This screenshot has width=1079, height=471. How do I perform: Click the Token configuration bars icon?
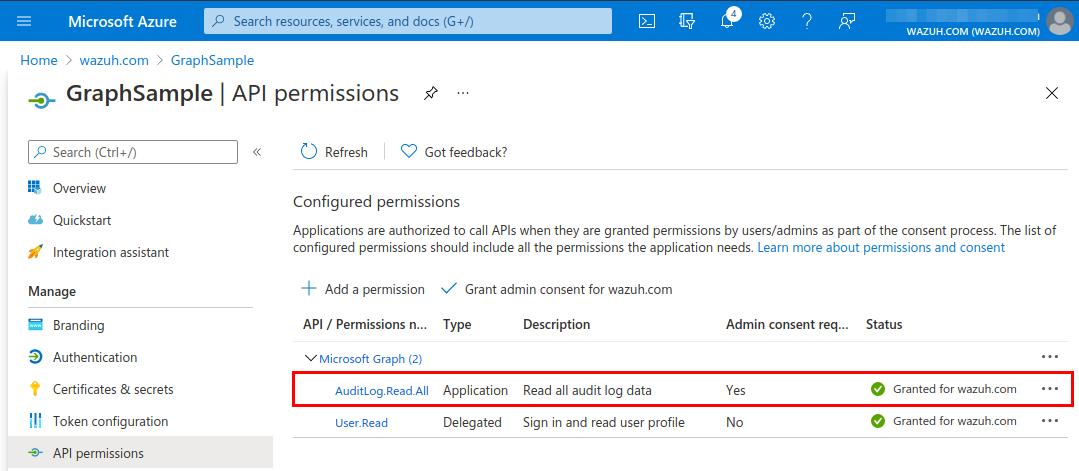point(35,421)
